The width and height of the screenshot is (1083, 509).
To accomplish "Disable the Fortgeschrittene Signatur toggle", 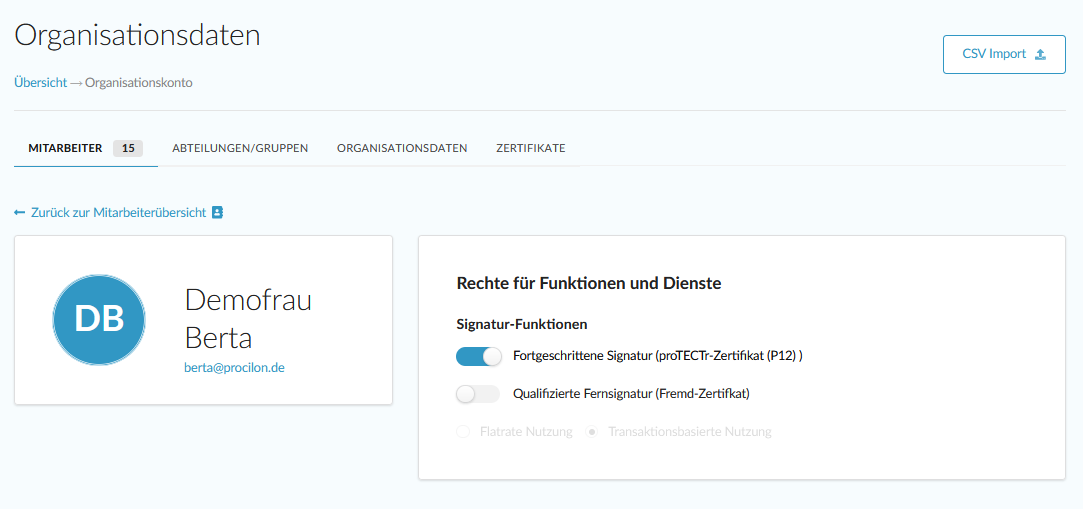I will click(x=478, y=356).
